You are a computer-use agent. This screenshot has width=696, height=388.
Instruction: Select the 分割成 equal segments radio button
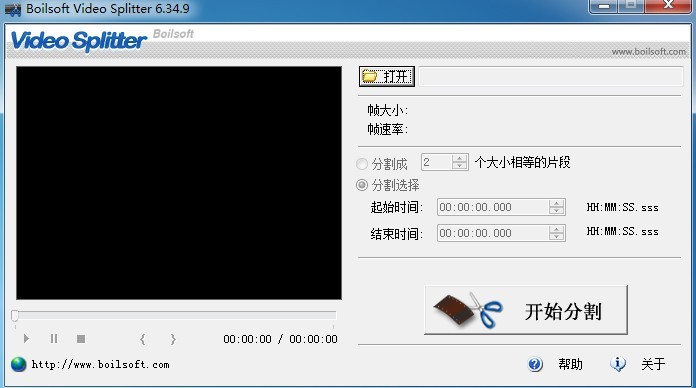pyautogui.click(x=362, y=164)
